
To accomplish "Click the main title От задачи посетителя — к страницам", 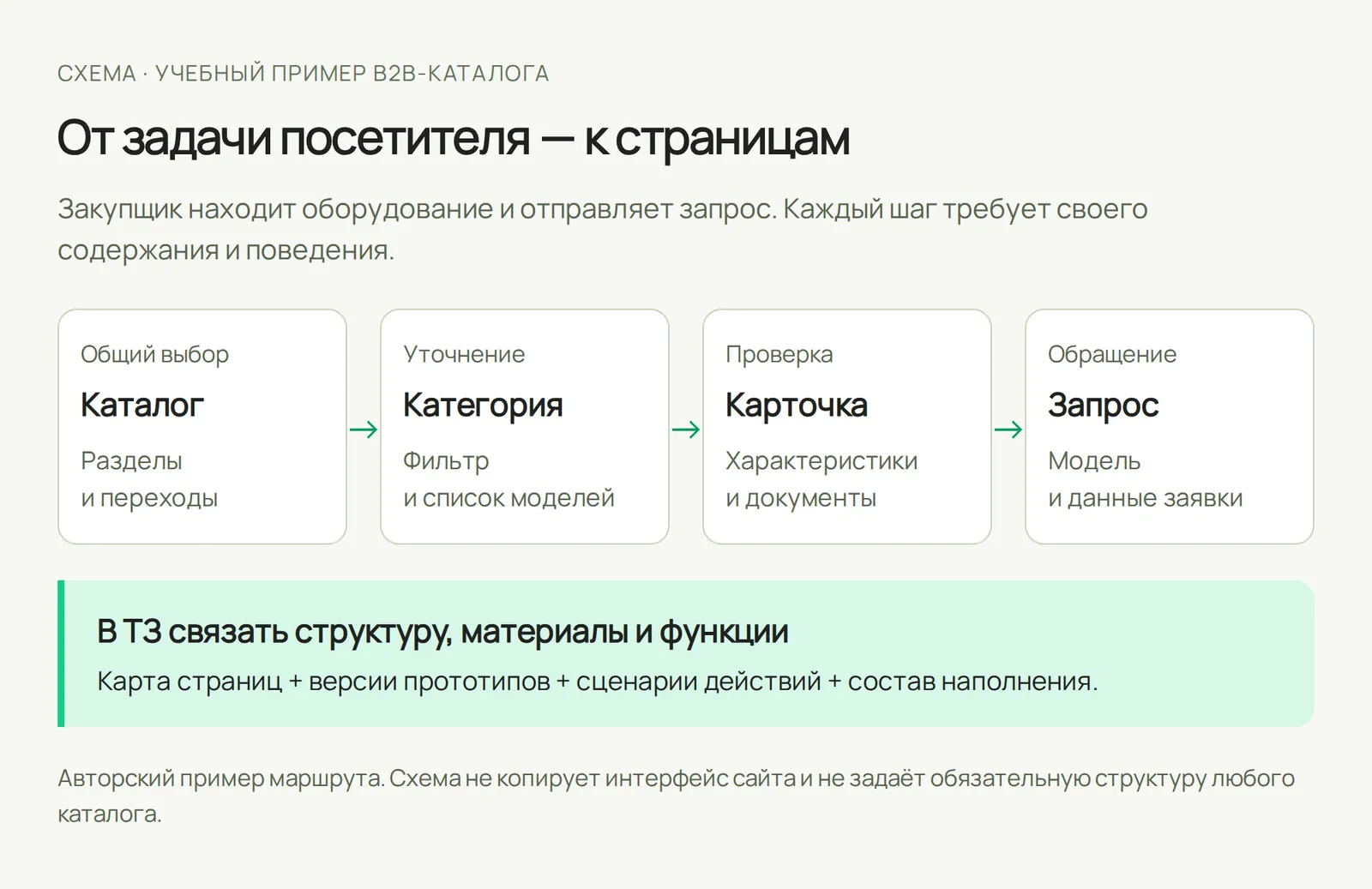I will click(x=454, y=138).
